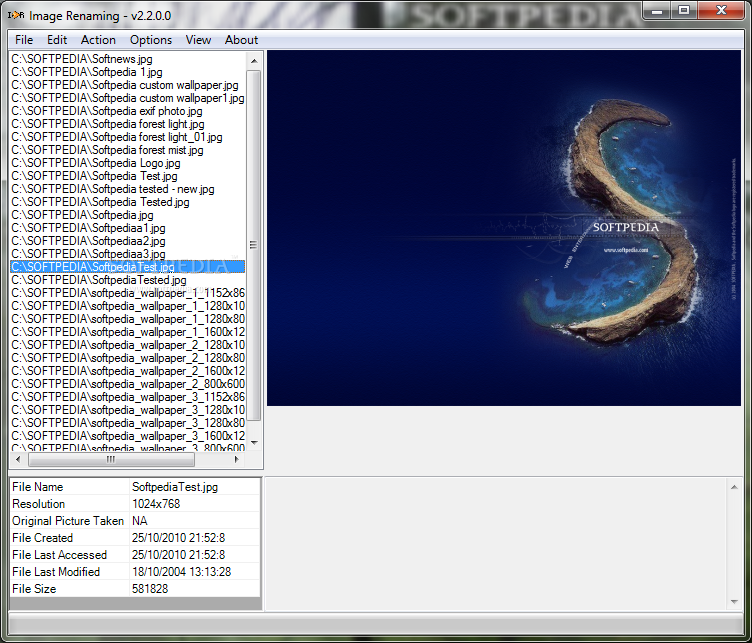Image resolution: width=752 pixels, height=643 pixels.
Task: Select Softpedia forest mist.jpg entry
Action: [128, 150]
